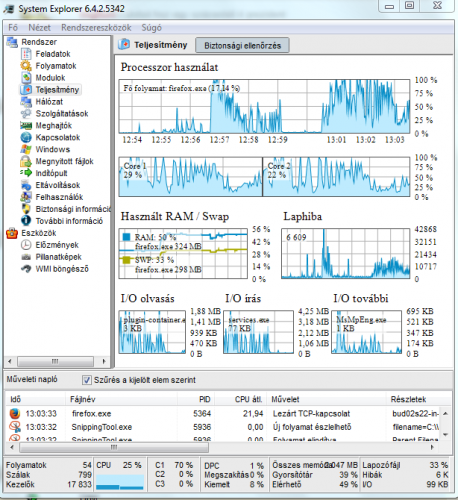Click the Core 1 graph
Screen dimensions: 458x500
(x=191, y=177)
